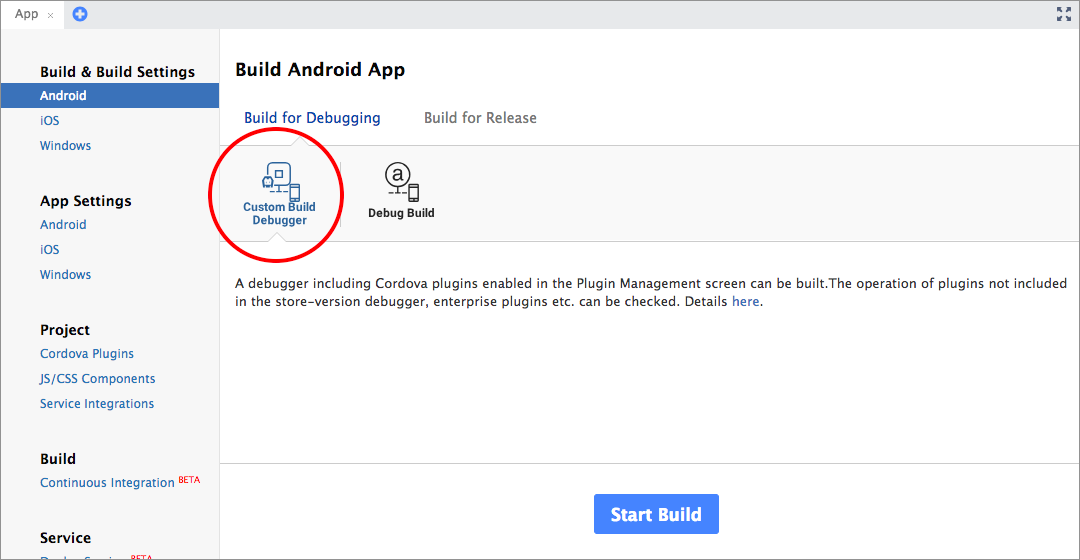Select Android under Build & Build Settings
Screen dimensions: 1080x560
coord(110,96)
